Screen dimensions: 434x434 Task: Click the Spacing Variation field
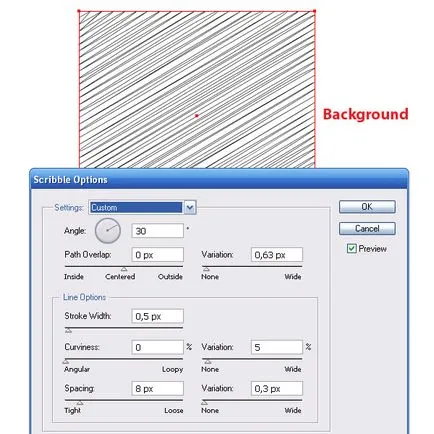277,389
